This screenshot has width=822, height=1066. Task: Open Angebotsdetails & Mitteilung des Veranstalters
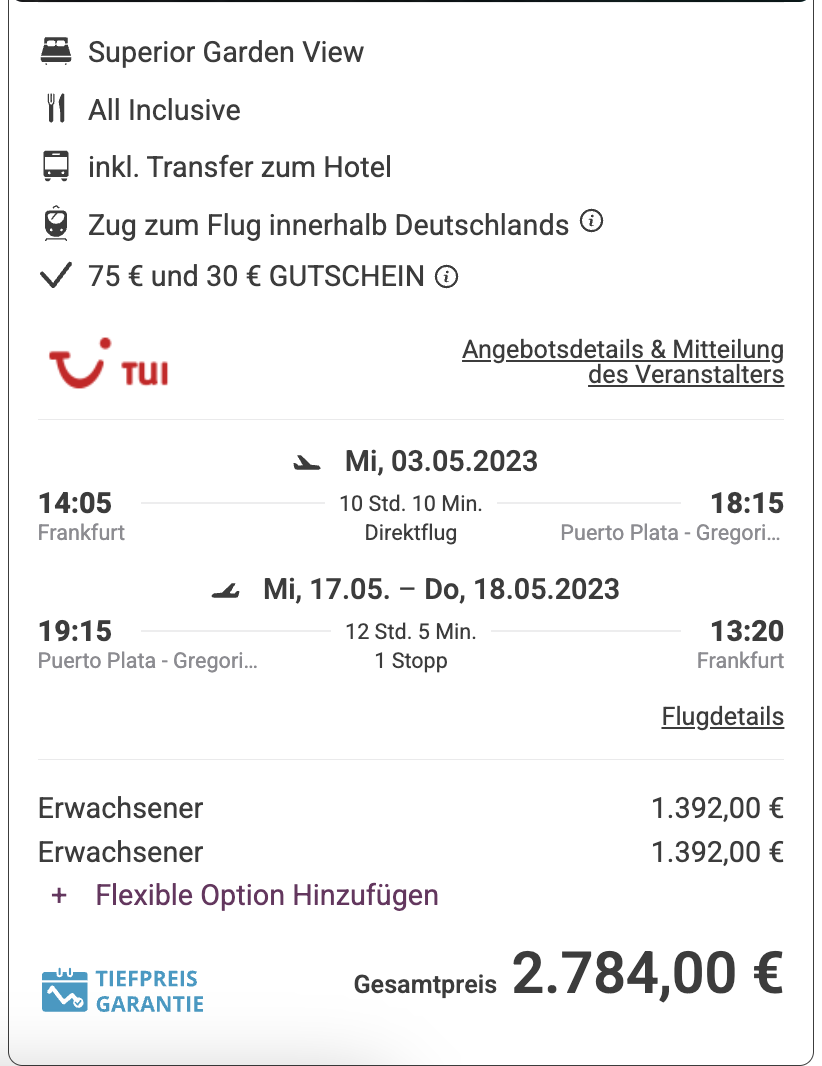623,362
